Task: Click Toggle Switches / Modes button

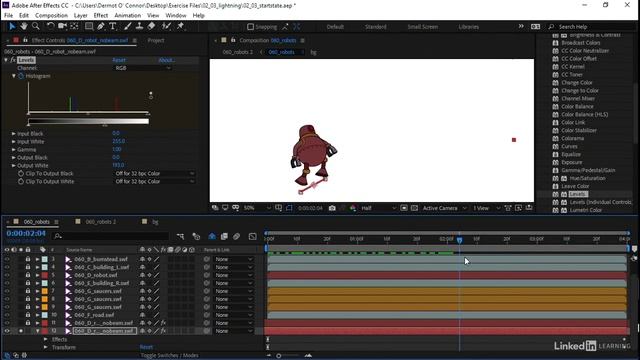Action: [169, 356]
